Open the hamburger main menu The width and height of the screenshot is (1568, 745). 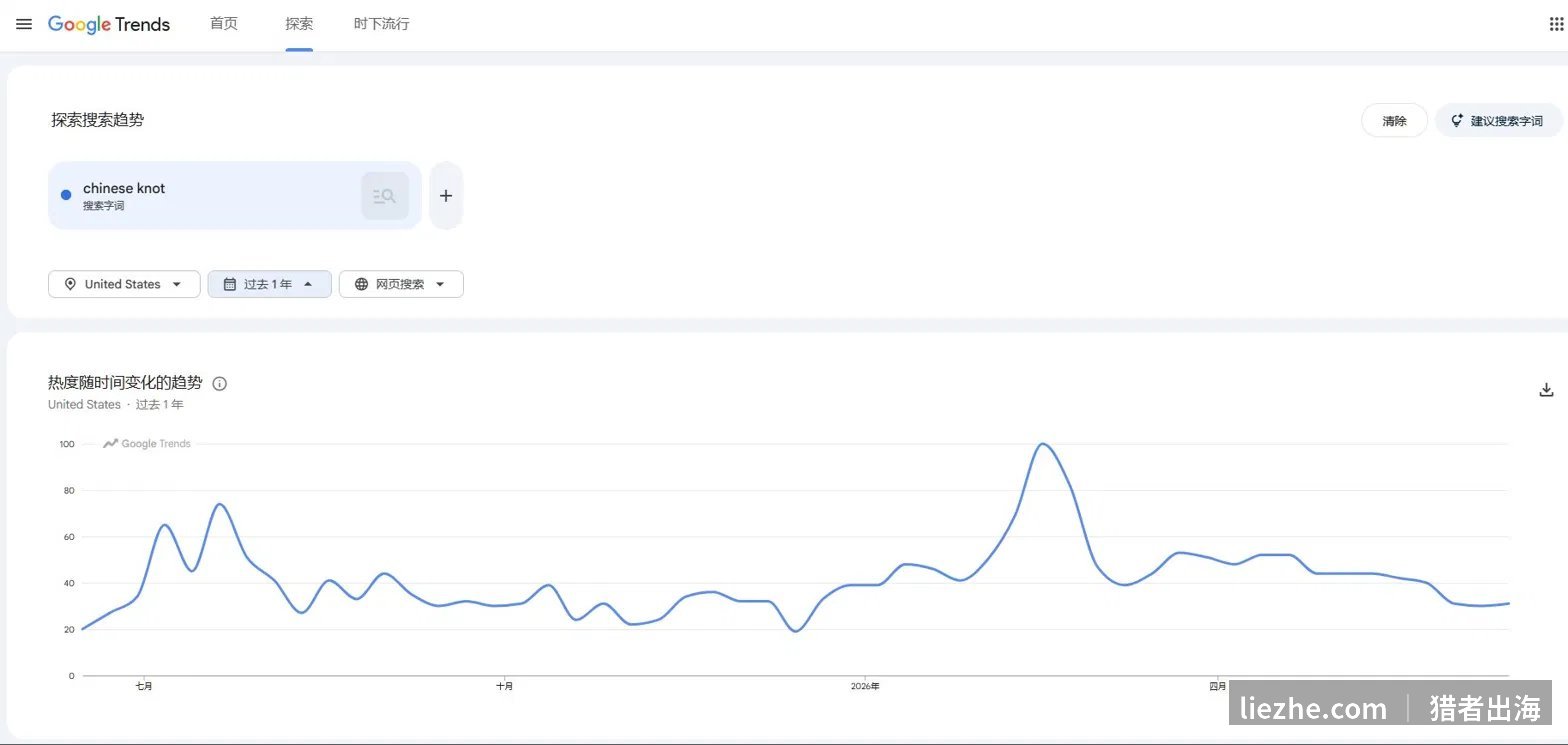pos(24,24)
